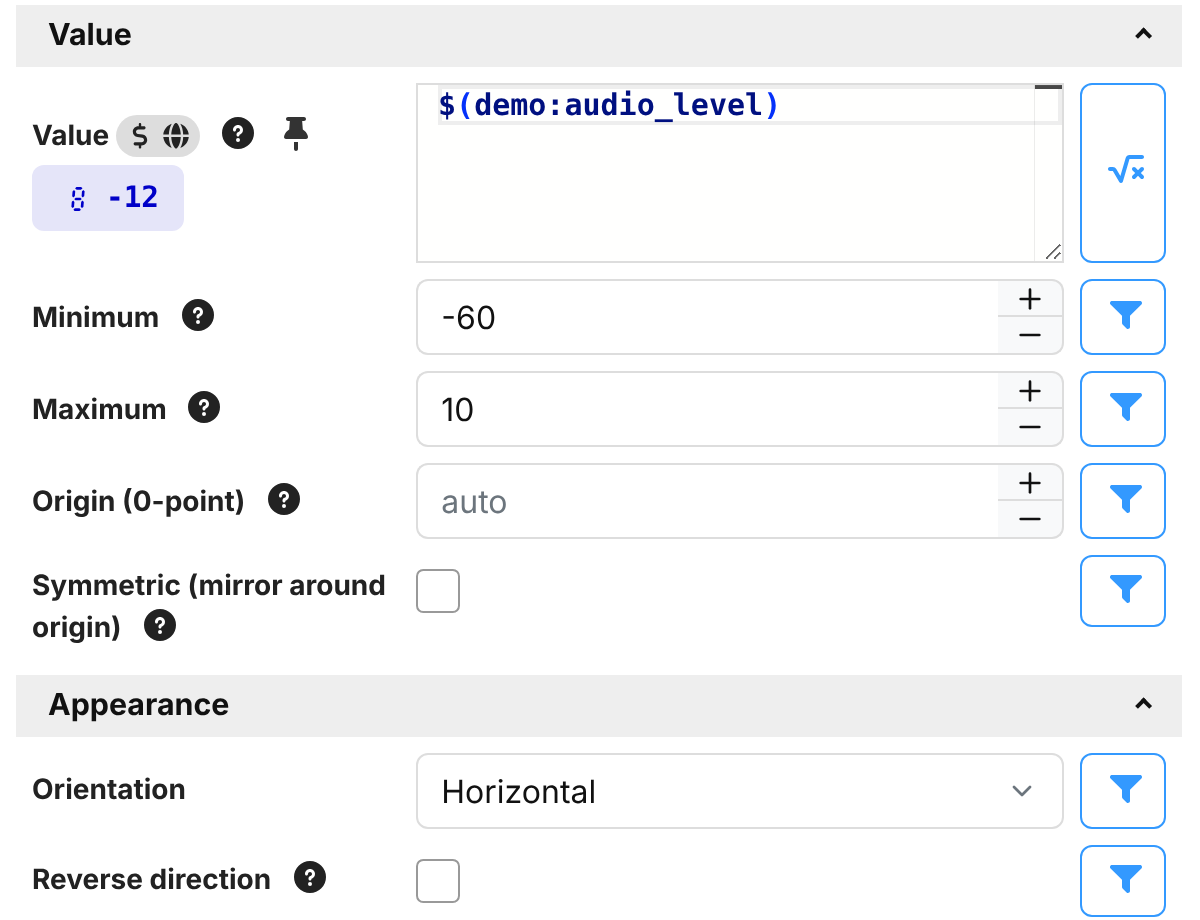
Task: Toggle expression mode with square-root button
Action: [x=1123, y=173]
